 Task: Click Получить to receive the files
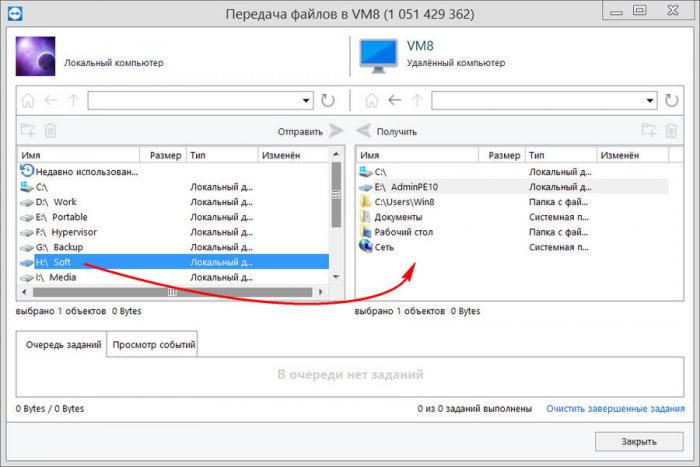(x=387, y=131)
